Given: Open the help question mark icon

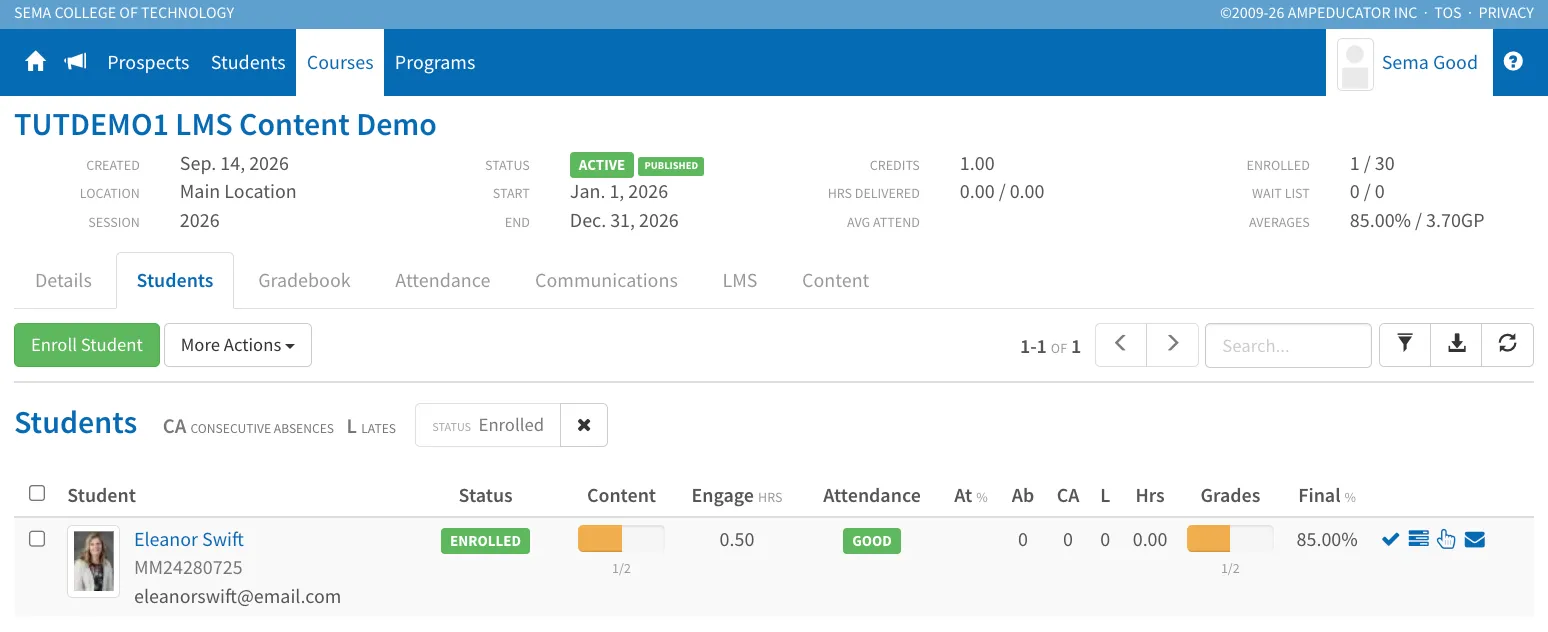Looking at the screenshot, I should coord(1513,62).
